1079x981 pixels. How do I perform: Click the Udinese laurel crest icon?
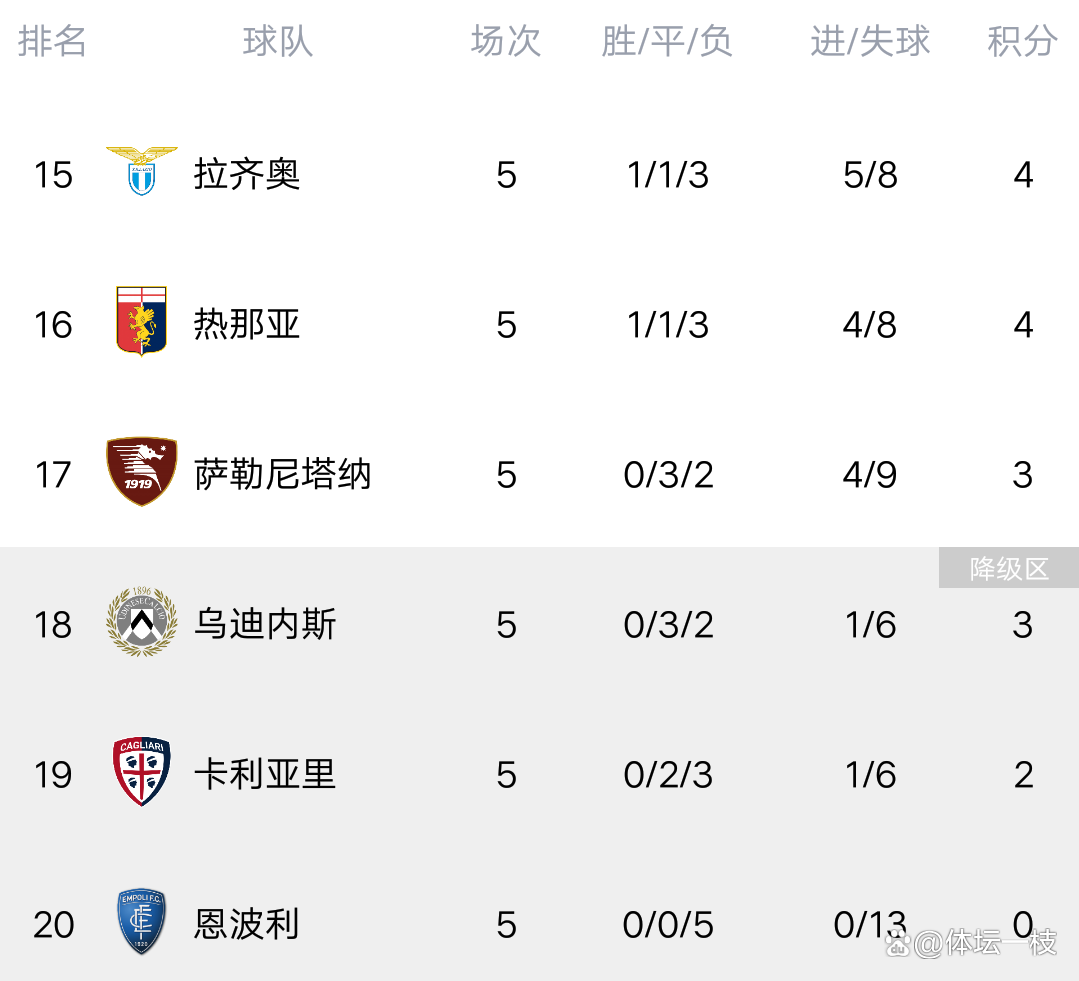tap(142, 622)
